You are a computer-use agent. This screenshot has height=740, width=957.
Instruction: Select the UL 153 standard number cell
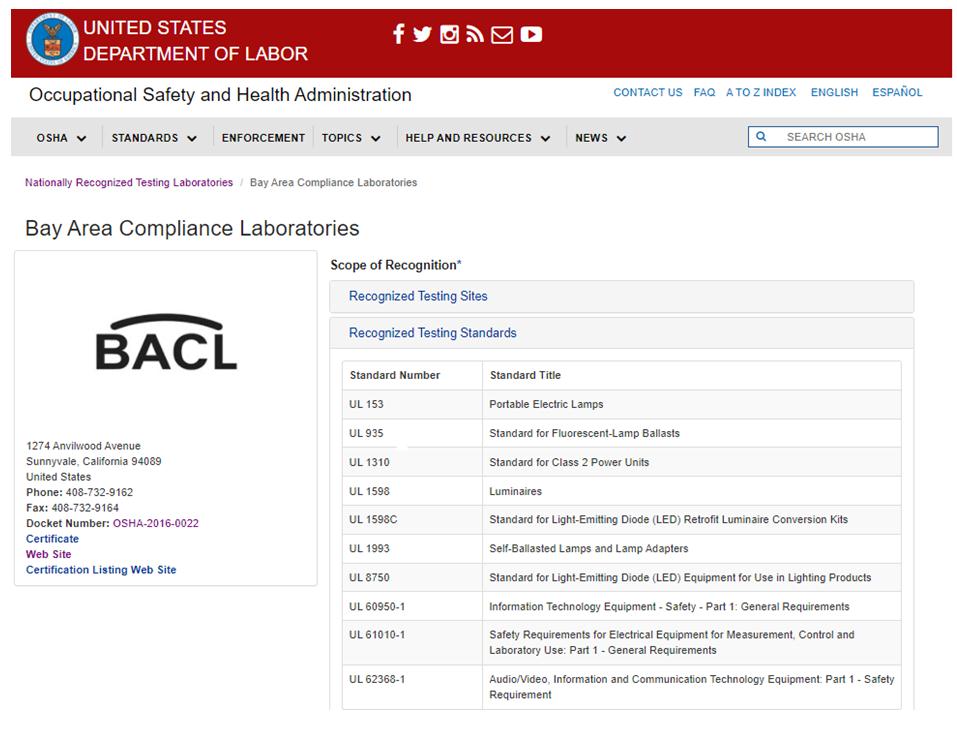412,404
